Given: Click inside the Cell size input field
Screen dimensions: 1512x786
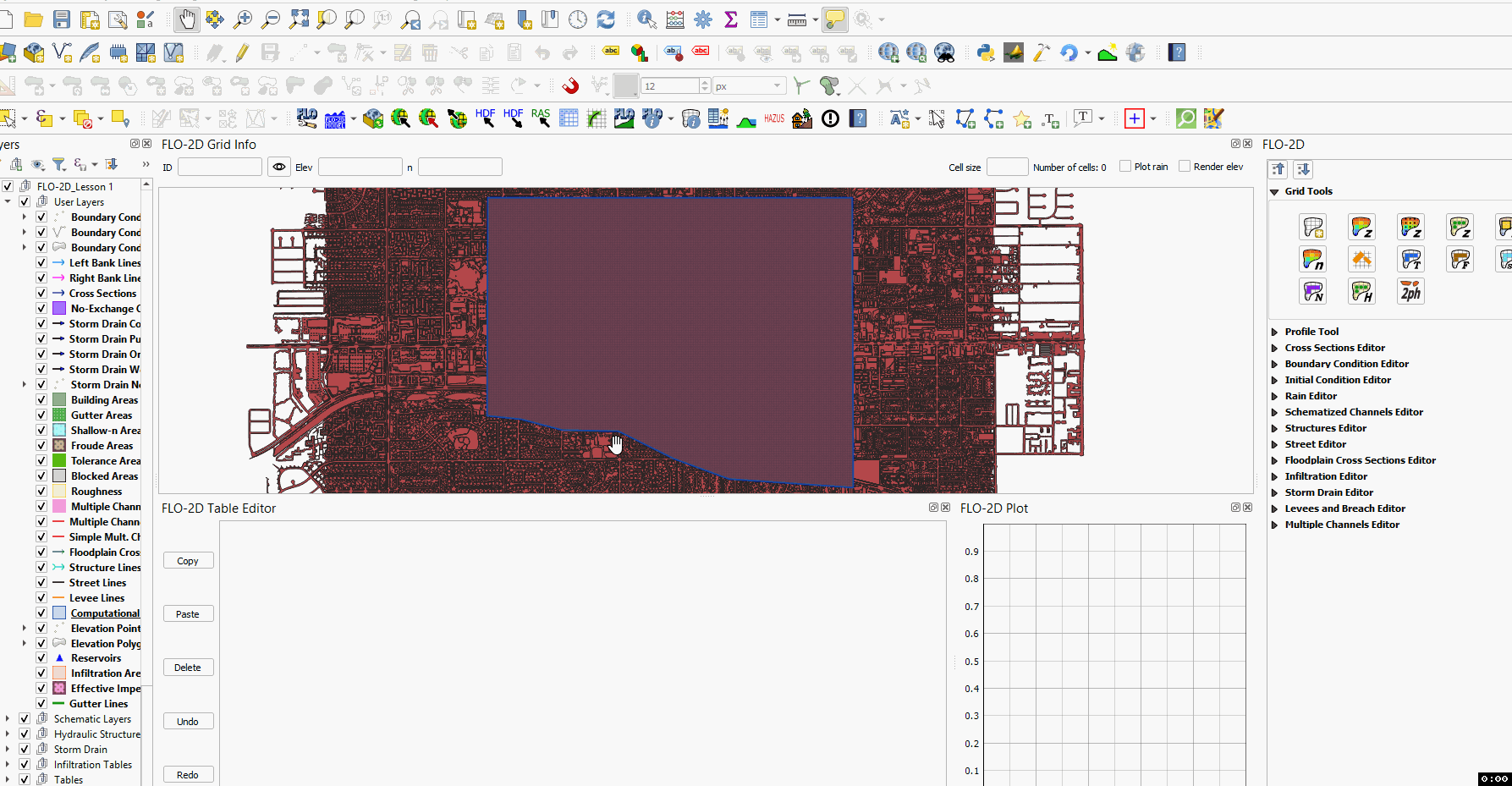Looking at the screenshot, I should pyautogui.click(x=1007, y=166).
